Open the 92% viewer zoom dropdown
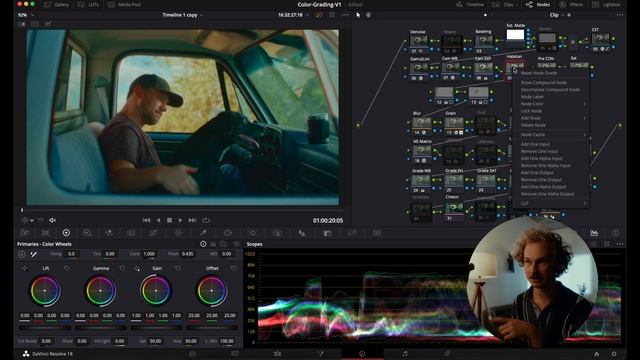The image size is (640, 360). (25, 15)
